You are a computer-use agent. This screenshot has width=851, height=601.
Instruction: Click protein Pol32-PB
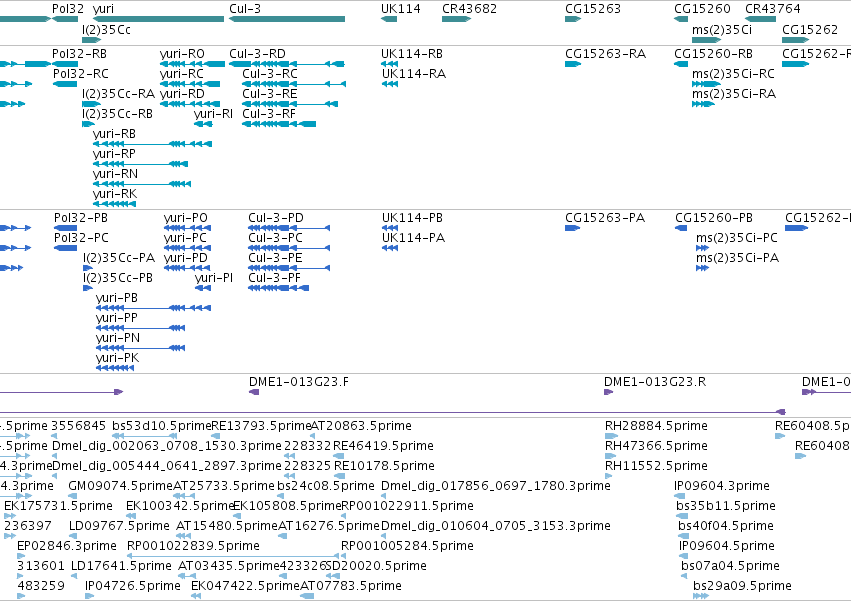click(x=81, y=218)
